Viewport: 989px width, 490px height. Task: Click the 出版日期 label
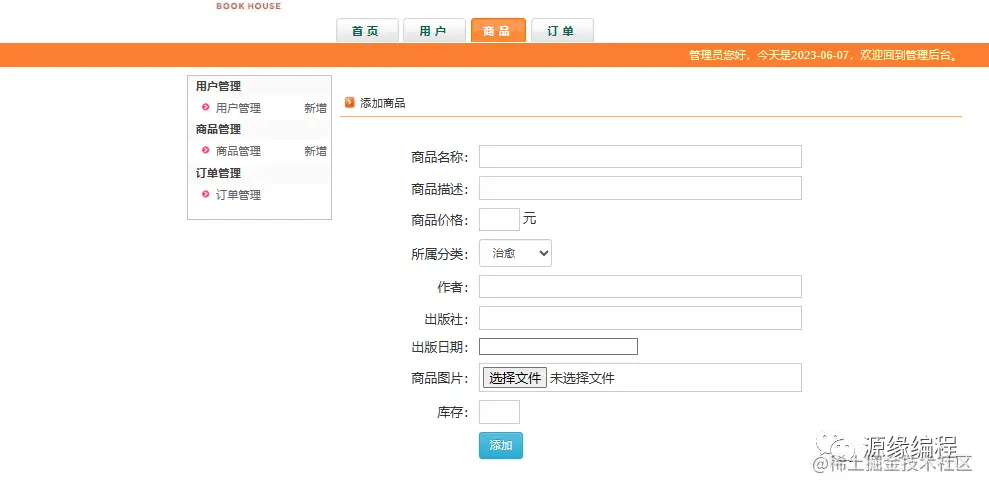point(440,347)
